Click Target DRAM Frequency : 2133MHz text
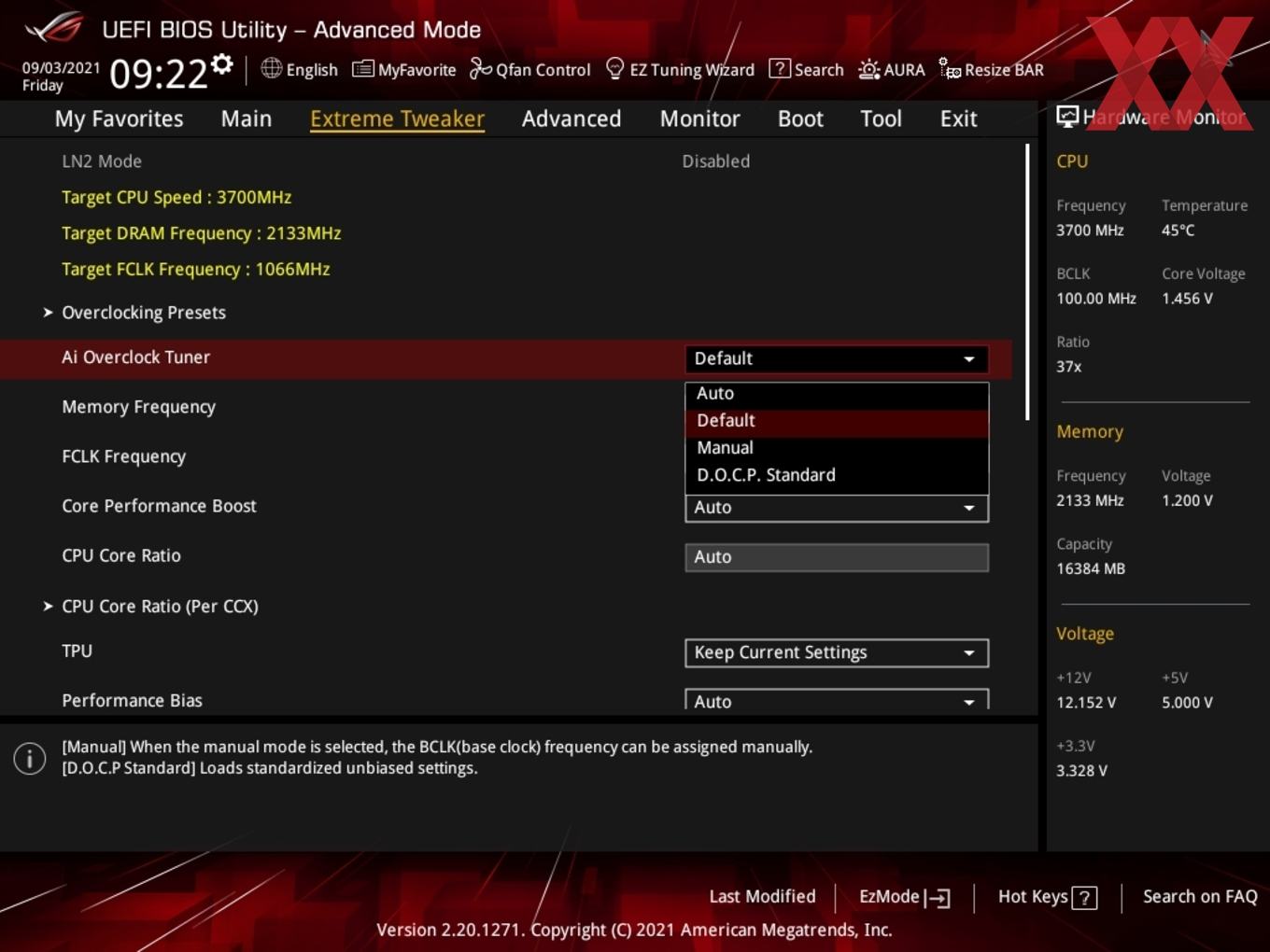 coord(201,233)
